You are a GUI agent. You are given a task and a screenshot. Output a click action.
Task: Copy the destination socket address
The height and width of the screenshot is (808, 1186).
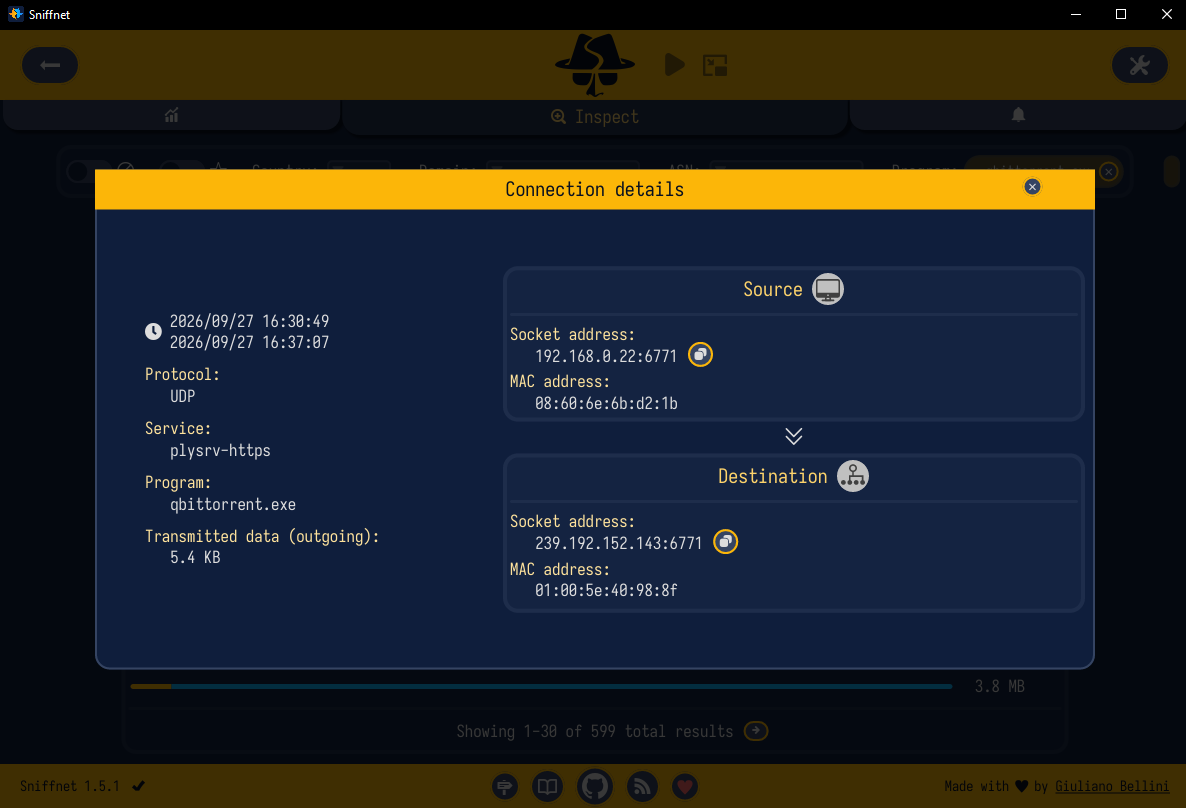725,542
